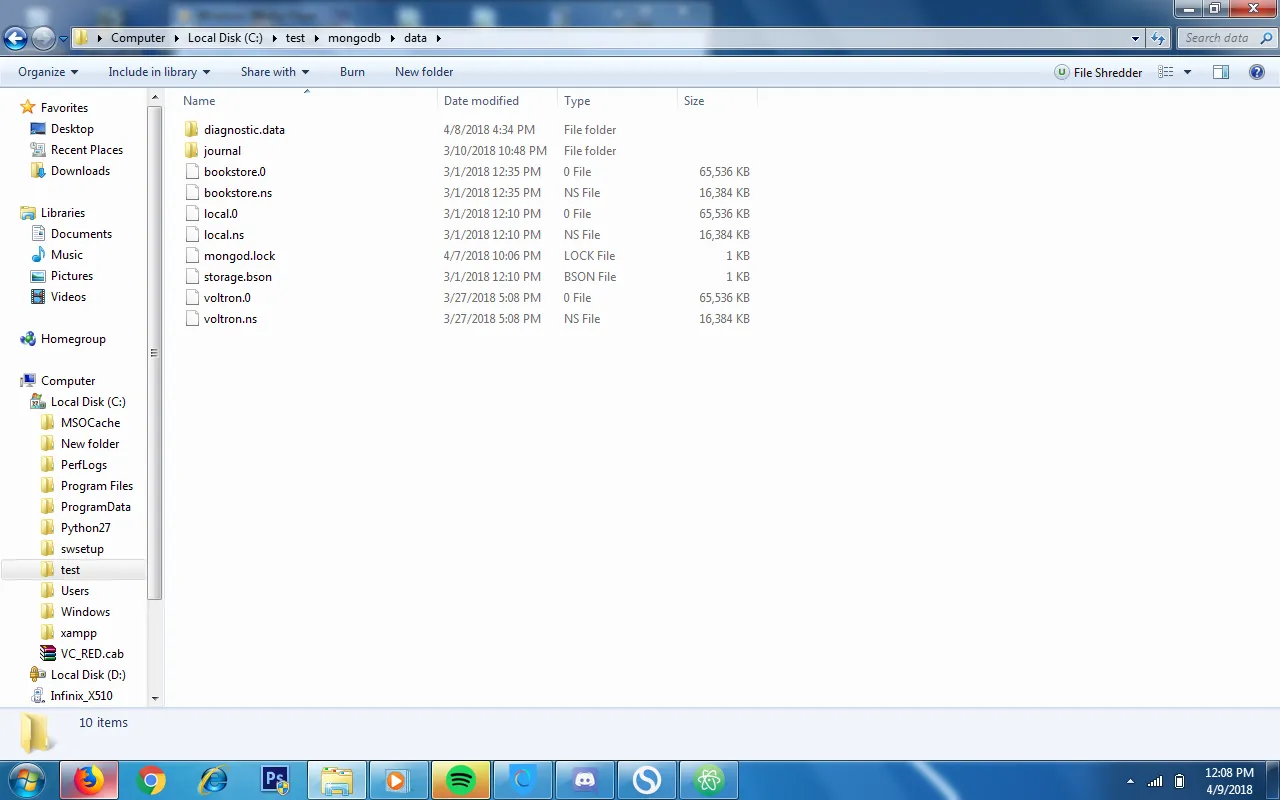Sort by Name column header
Image resolution: width=1280 pixels, height=800 pixels.
coord(307,101)
